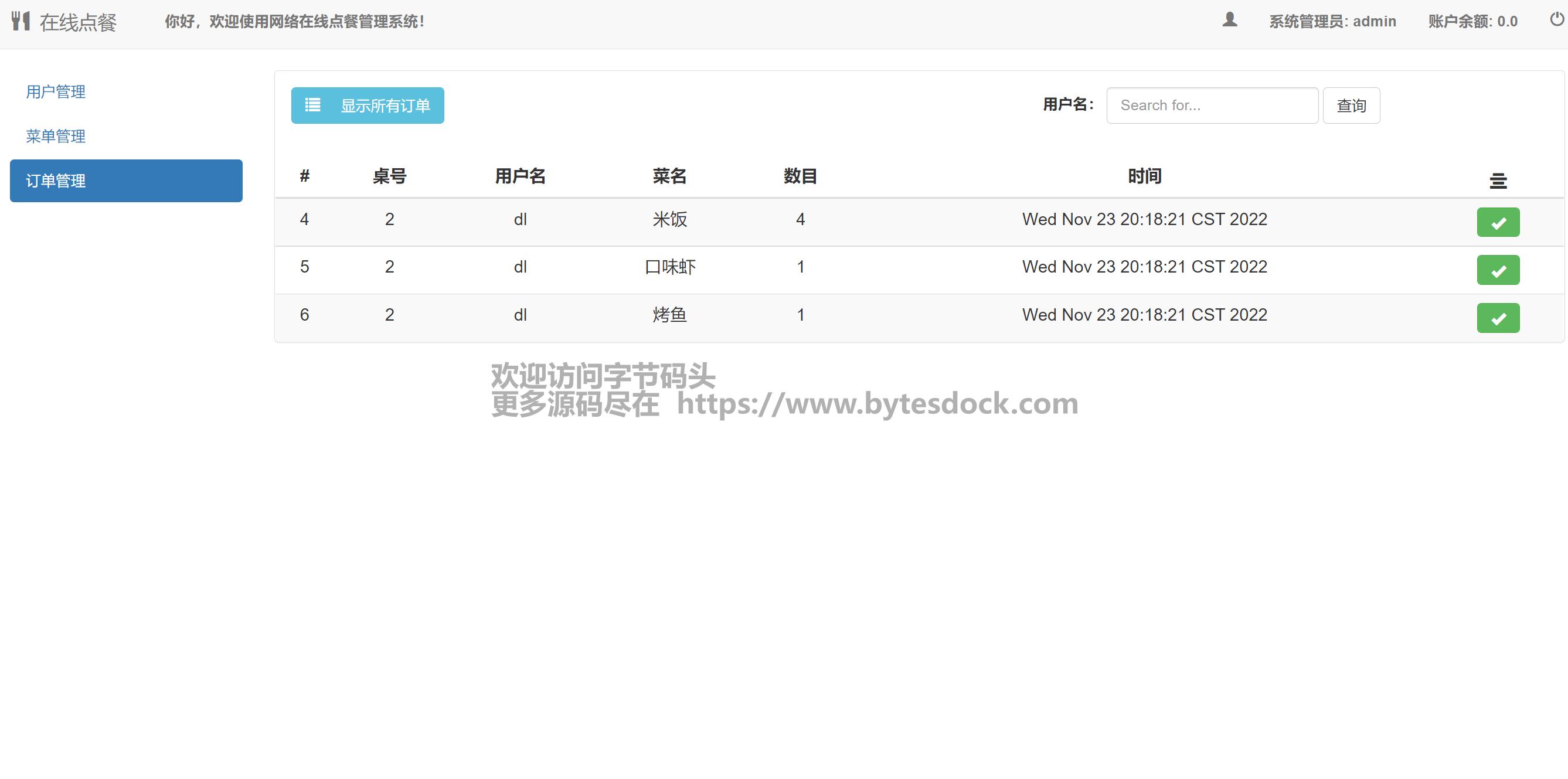1568x779 pixels.
Task: Click the fork and knife logo icon
Action: (20, 21)
